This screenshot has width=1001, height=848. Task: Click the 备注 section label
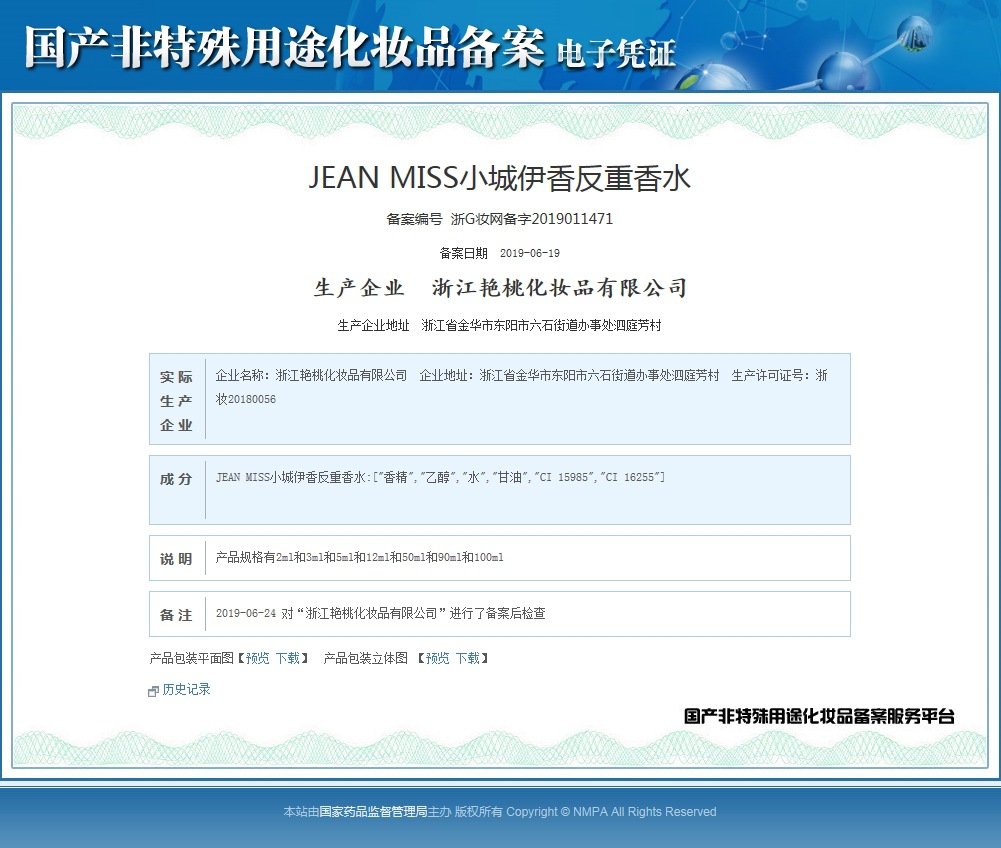(x=176, y=615)
